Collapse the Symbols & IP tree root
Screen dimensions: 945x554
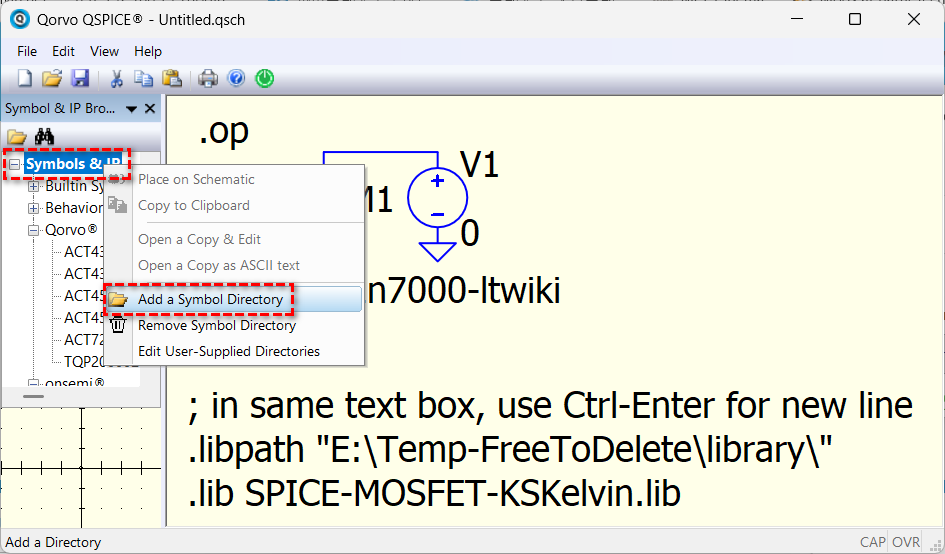15,164
